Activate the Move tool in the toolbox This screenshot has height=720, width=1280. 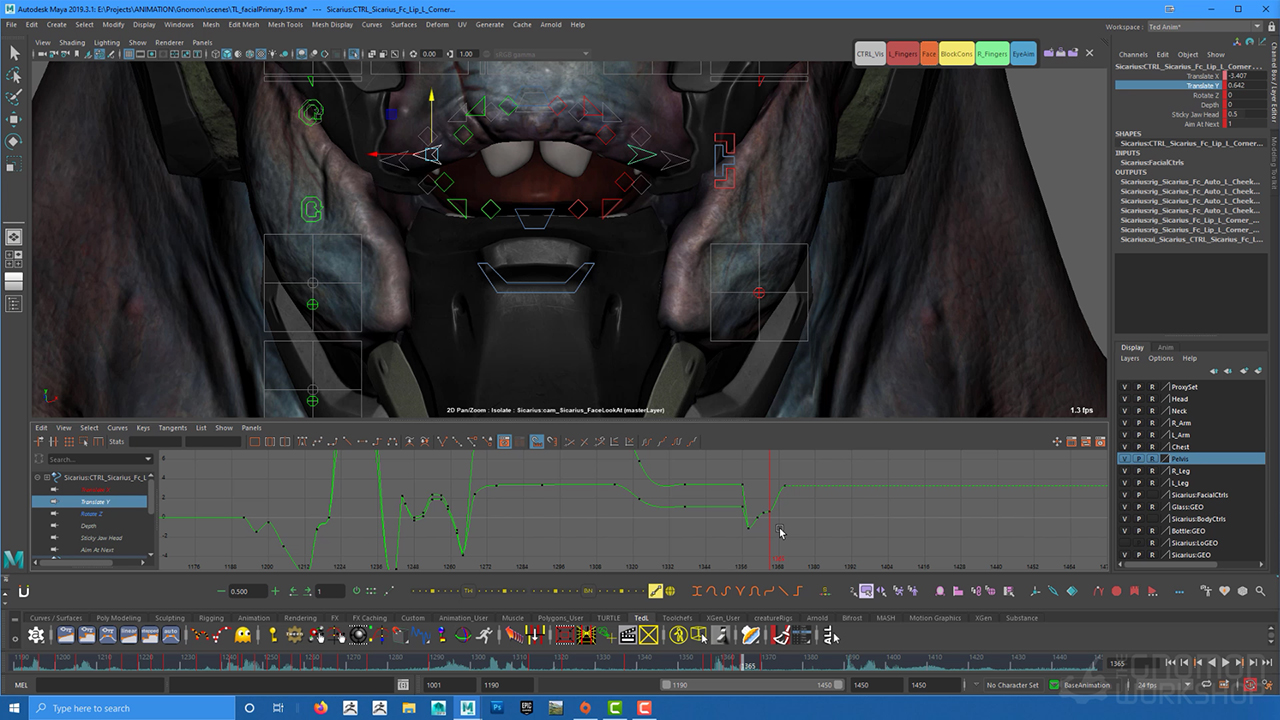(x=14, y=120)
